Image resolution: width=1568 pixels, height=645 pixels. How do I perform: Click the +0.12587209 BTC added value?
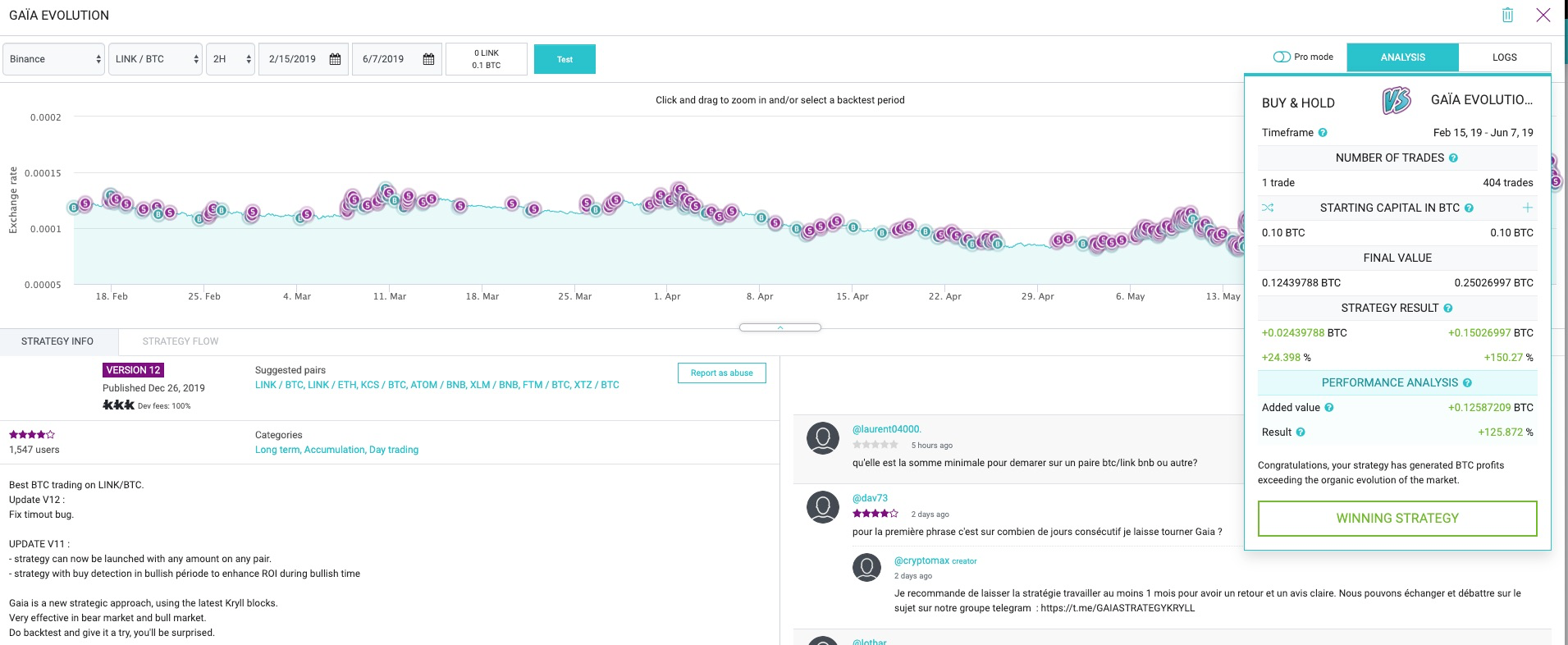coord(1491,408)
